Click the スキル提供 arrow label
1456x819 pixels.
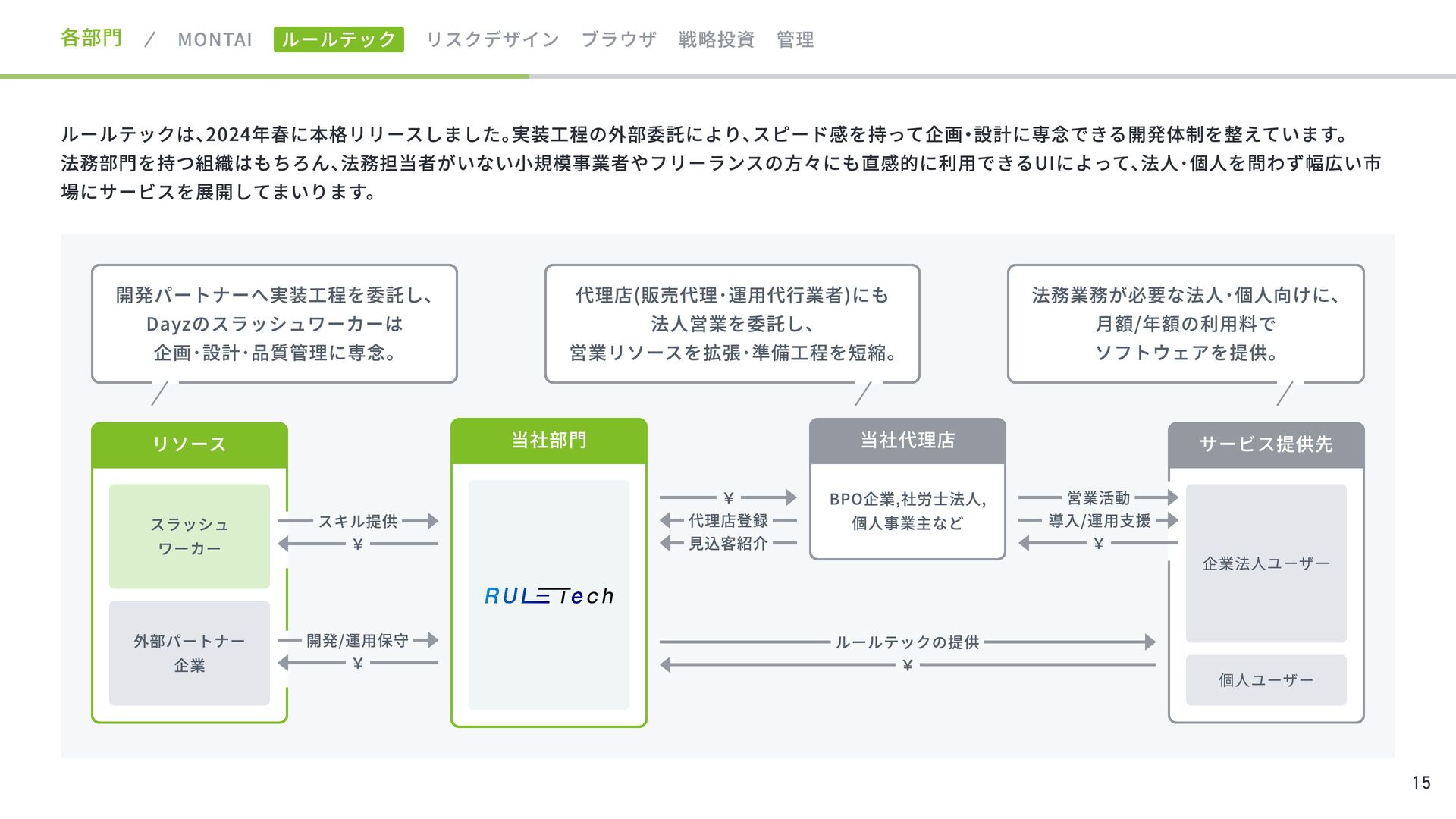(x=358, y=521)
